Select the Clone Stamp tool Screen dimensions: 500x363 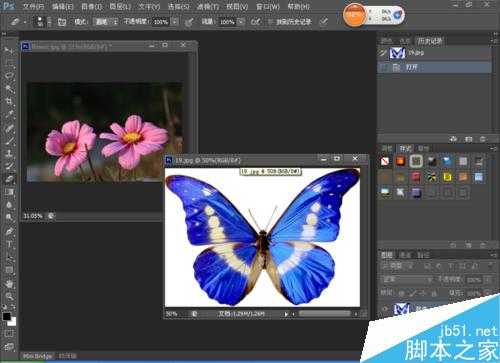click(x=9, y=153)
